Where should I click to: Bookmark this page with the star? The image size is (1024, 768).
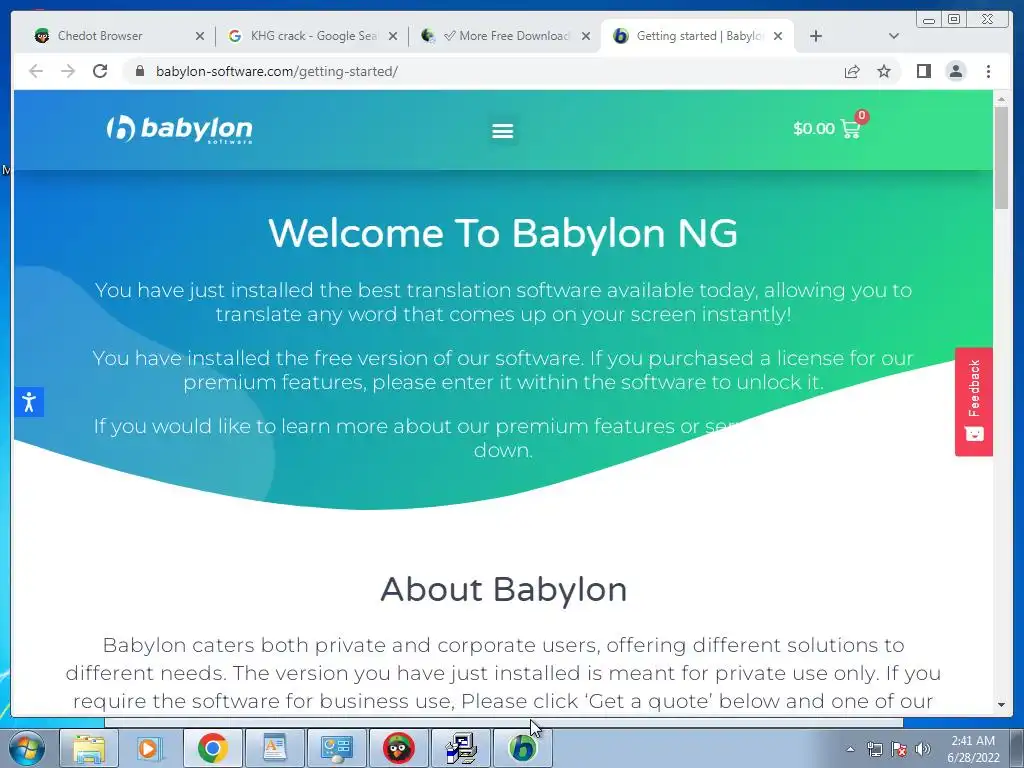(884, 71)
